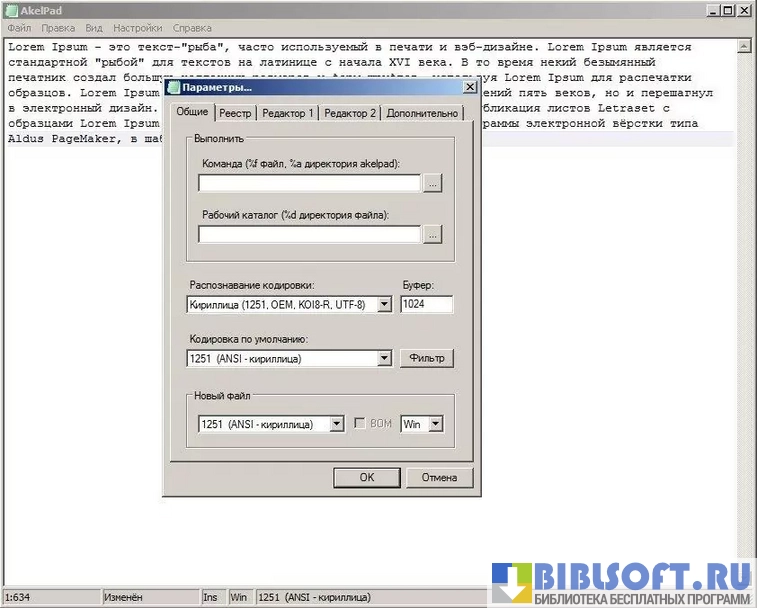This screenshot has width=757, height=608.
Task: Click the browse button next to Рабочий каталог field
Action: pos(432,234)
